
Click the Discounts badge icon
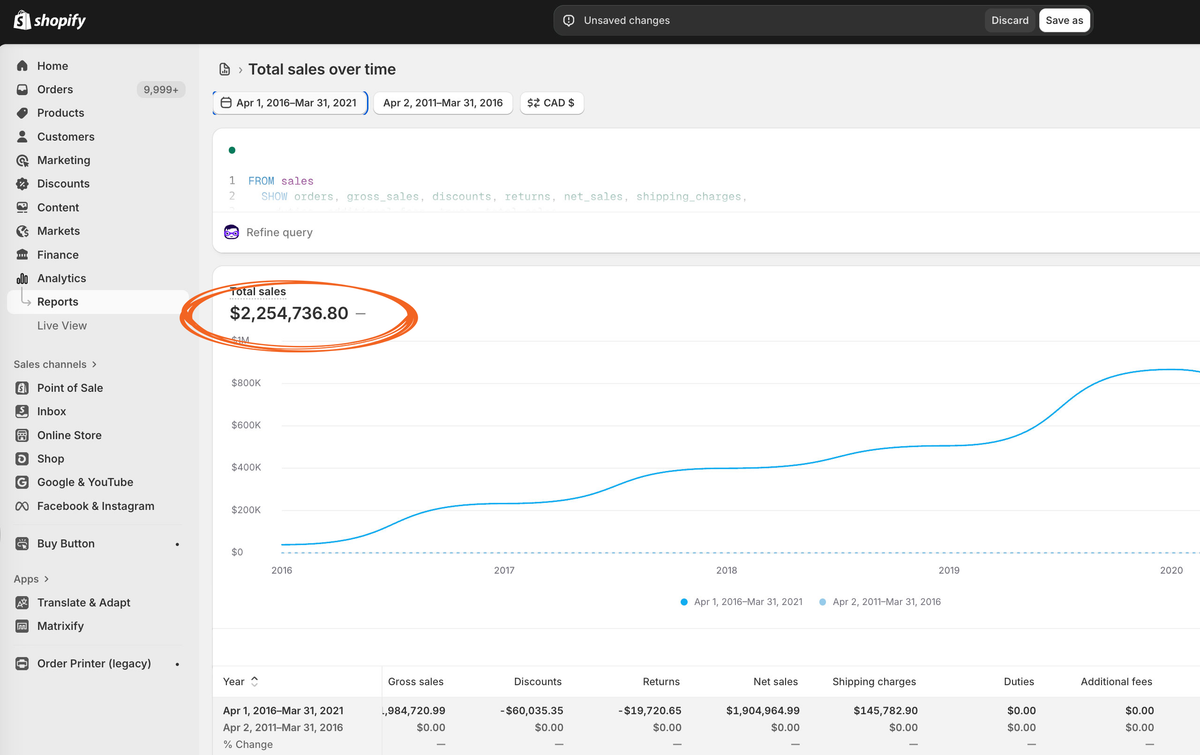[x=22, y=184]
